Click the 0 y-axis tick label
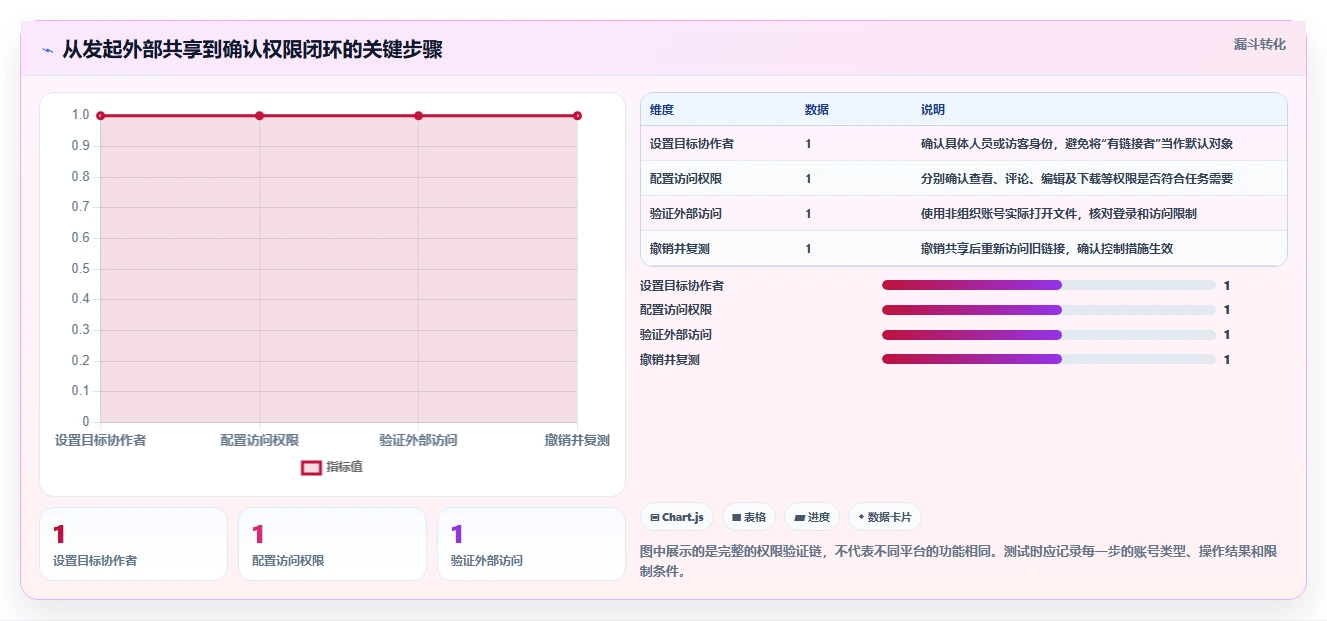 (86, 421)
